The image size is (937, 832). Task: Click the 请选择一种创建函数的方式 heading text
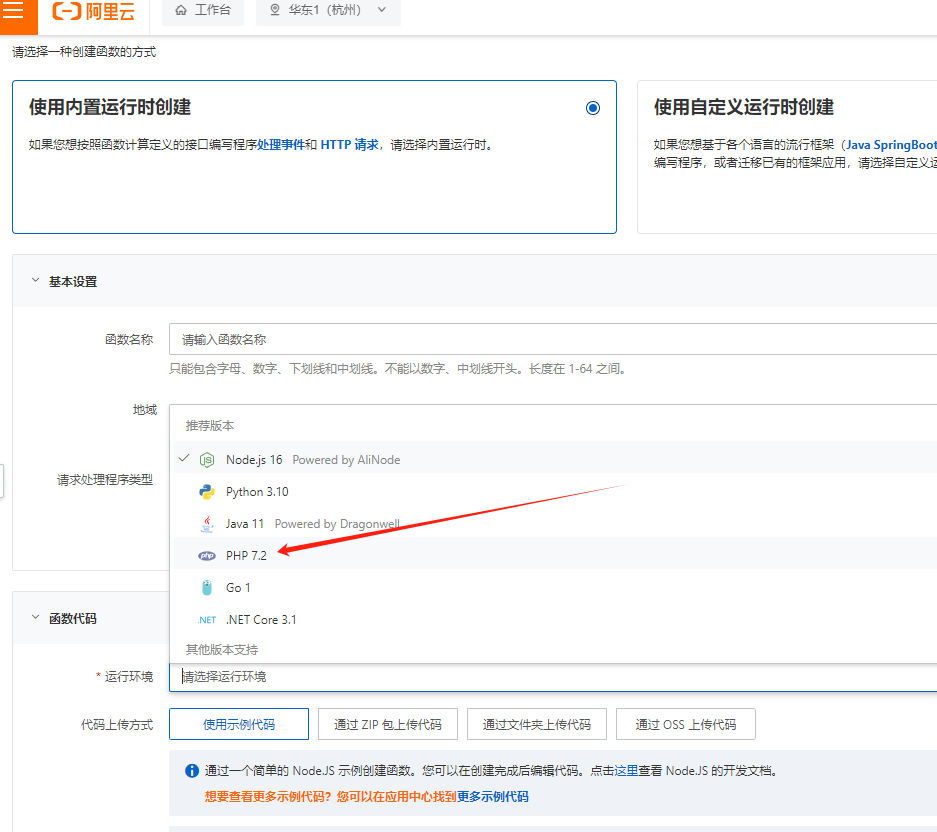tap(84, 52)
